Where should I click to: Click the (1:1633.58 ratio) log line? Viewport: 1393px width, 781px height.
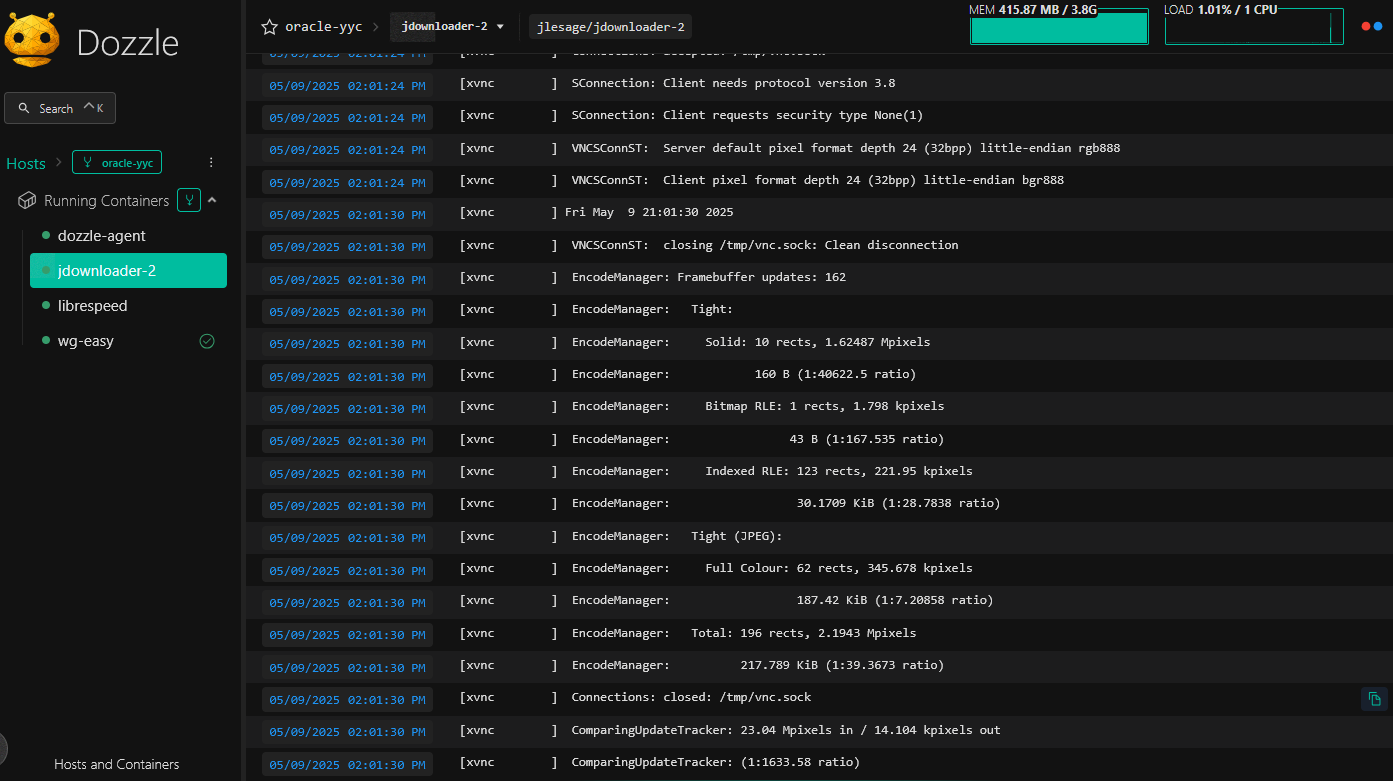click(x=819, y=762)
